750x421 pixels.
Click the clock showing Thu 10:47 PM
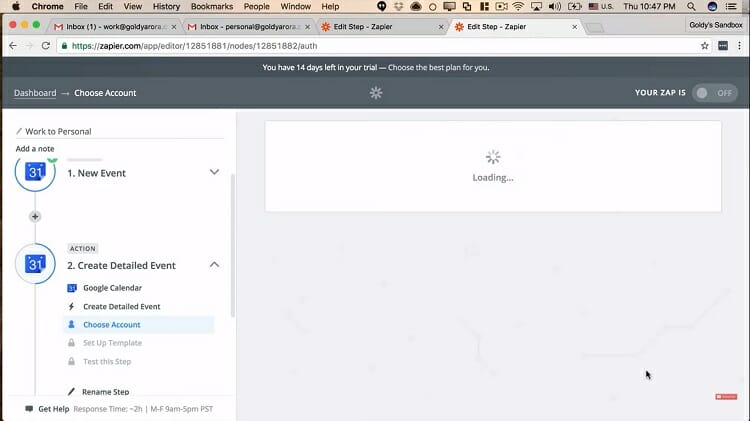pos(649,6)
